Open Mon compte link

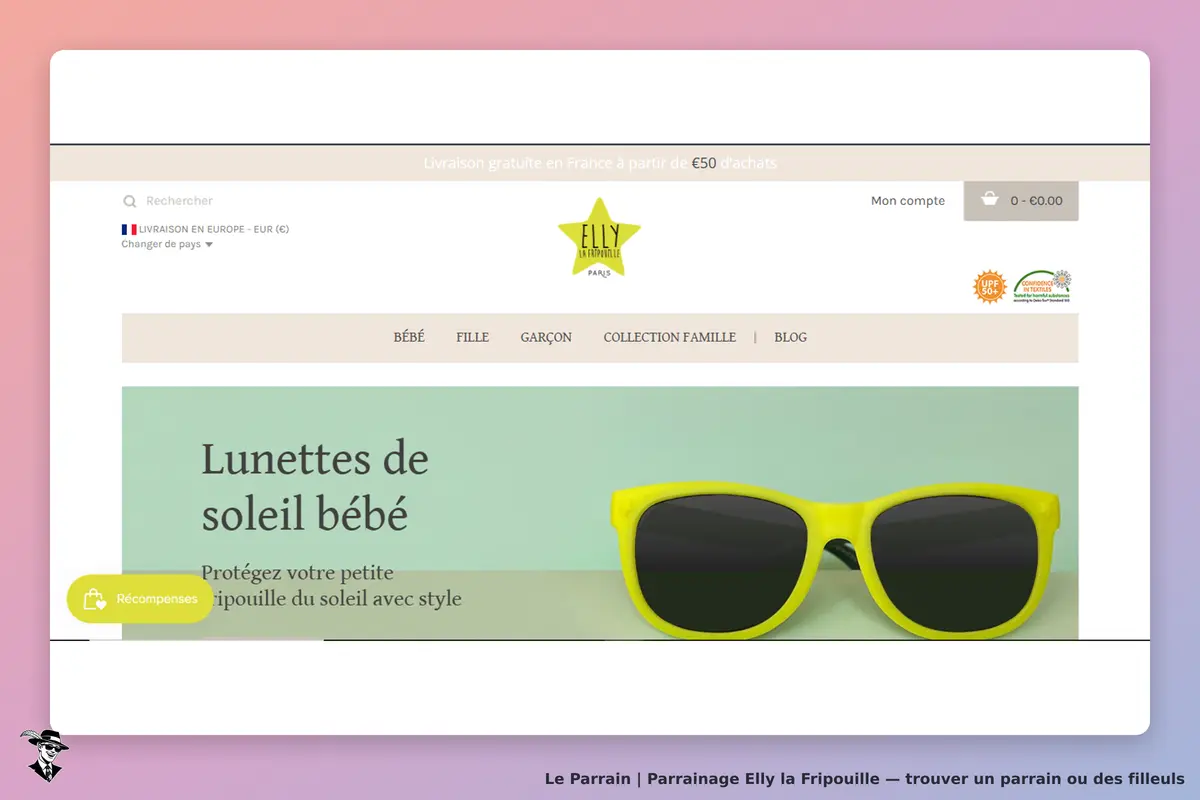coord(908,201)
